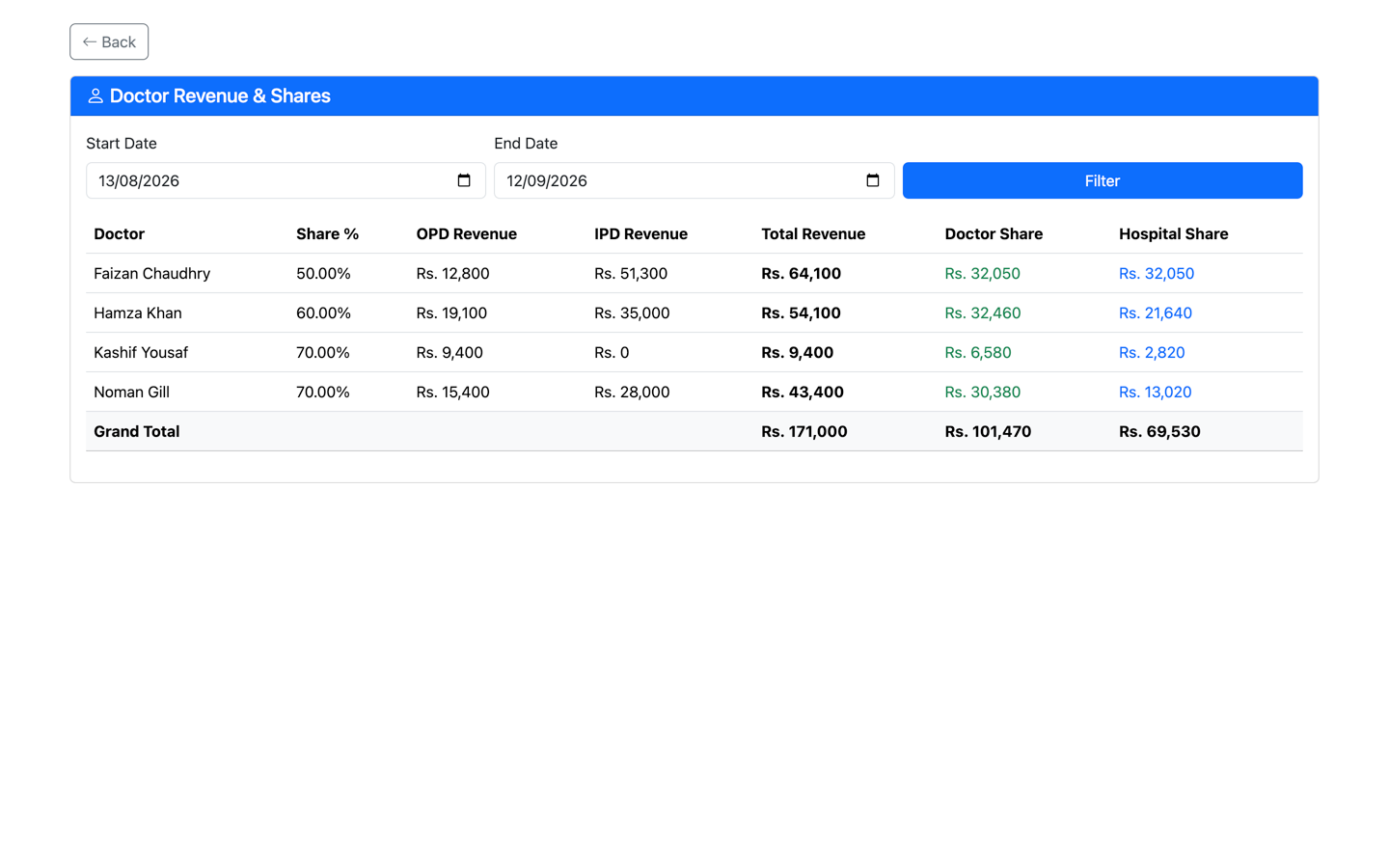The image size is (1389, 868).
Task: Focus the Start Date input field
Action: 286,180
